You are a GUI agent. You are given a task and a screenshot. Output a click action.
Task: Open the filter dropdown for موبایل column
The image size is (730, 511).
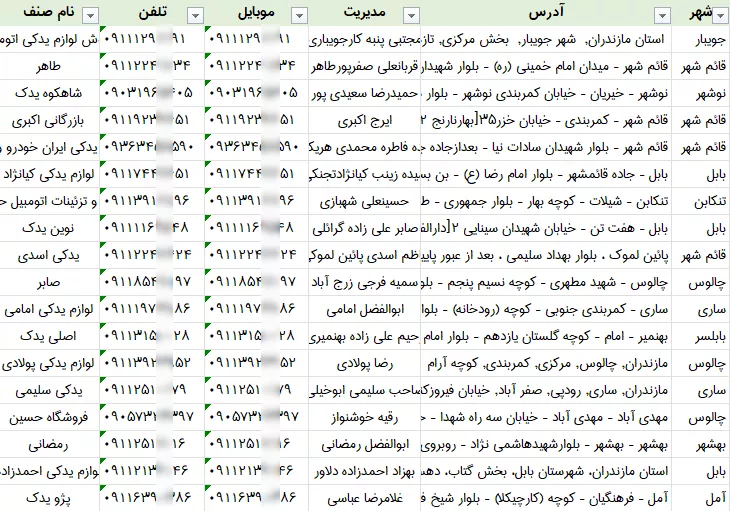[299, 16]
